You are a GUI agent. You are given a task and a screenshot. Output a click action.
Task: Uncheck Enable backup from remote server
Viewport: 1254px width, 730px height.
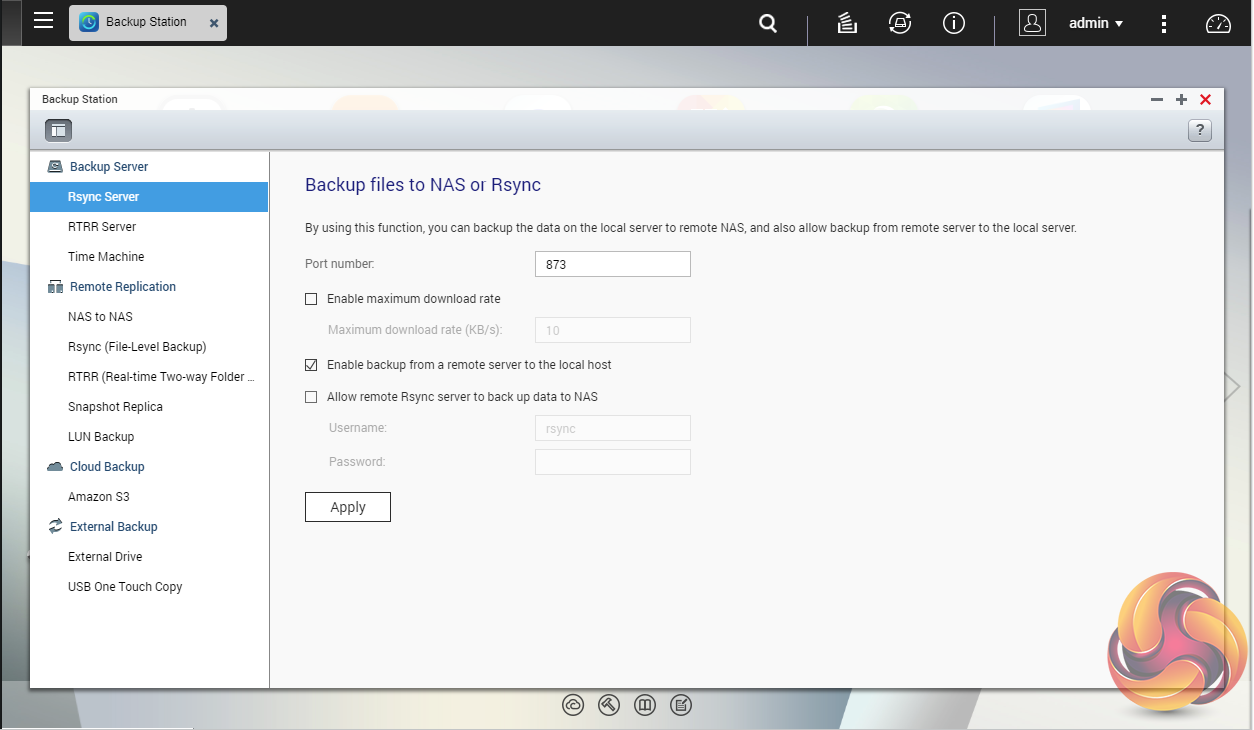click(311, 365)
